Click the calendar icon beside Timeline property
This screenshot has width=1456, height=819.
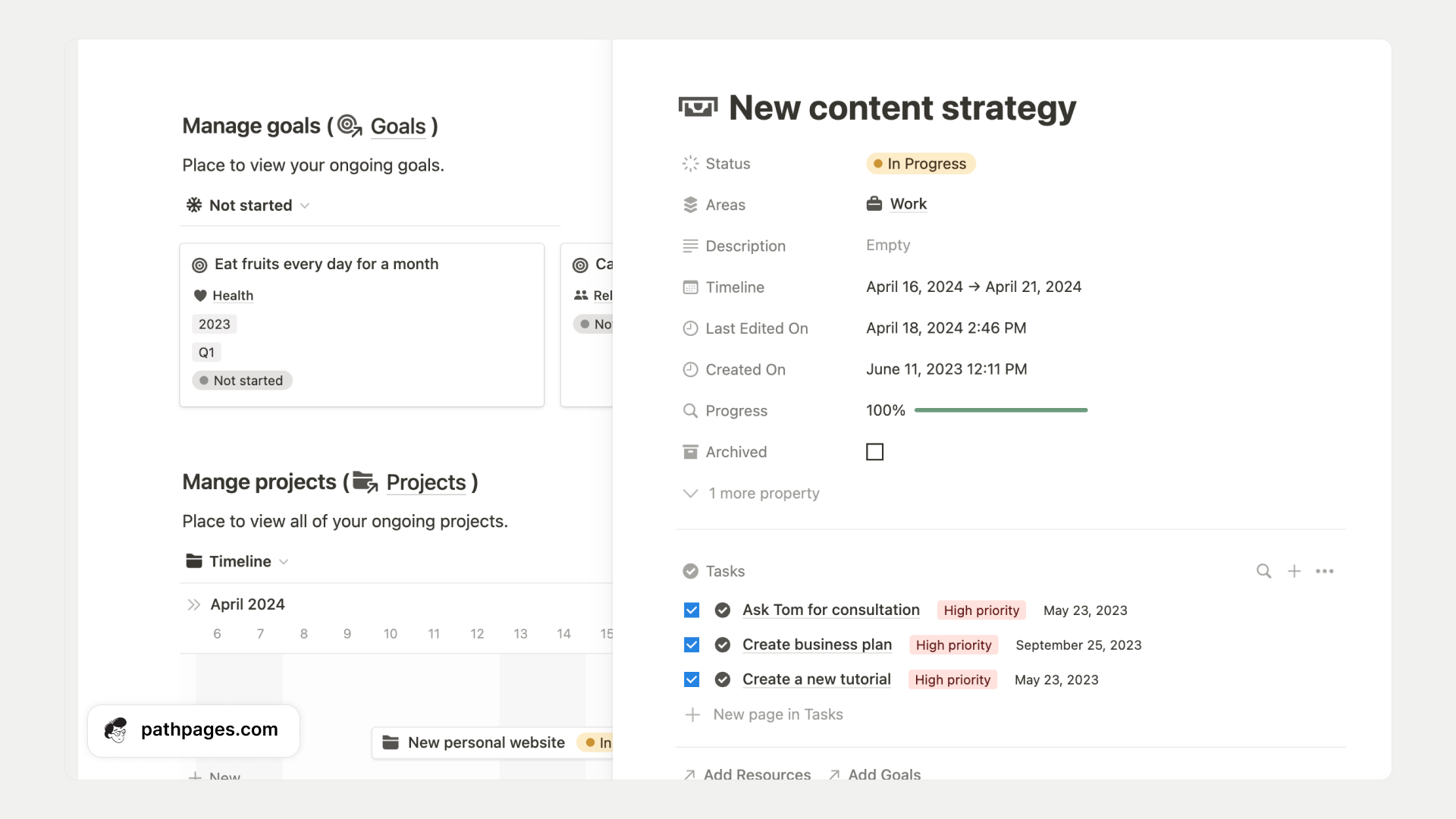(x=690, y=287)
